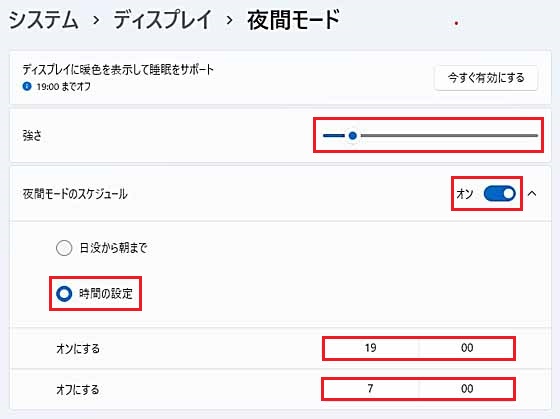The height and width of the screenshot is (419, 560).
Task: Toggle the 夜間モードのスケジュール switch
Action: 500,194
